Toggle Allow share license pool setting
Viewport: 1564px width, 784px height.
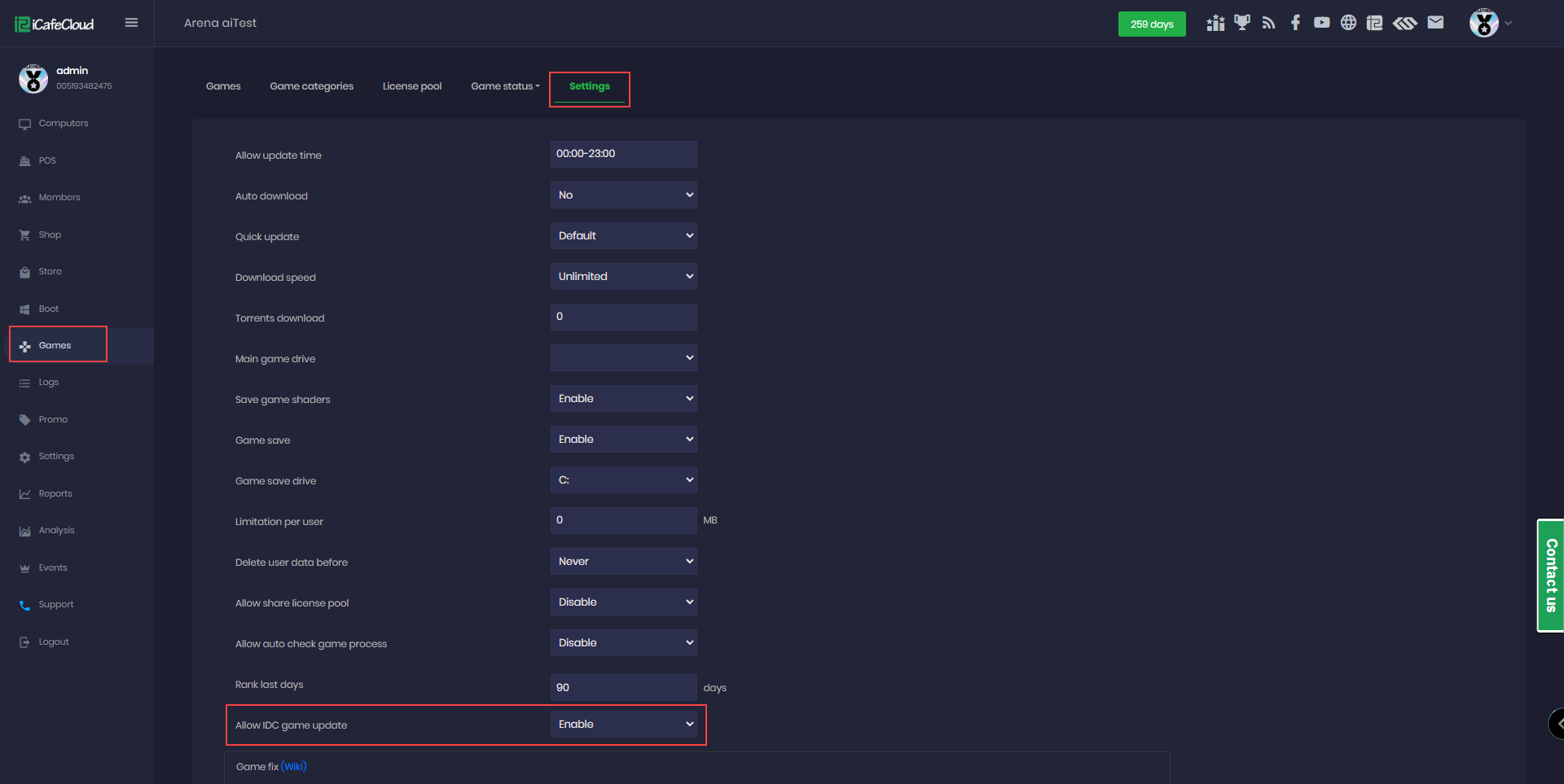click(623, 602)
